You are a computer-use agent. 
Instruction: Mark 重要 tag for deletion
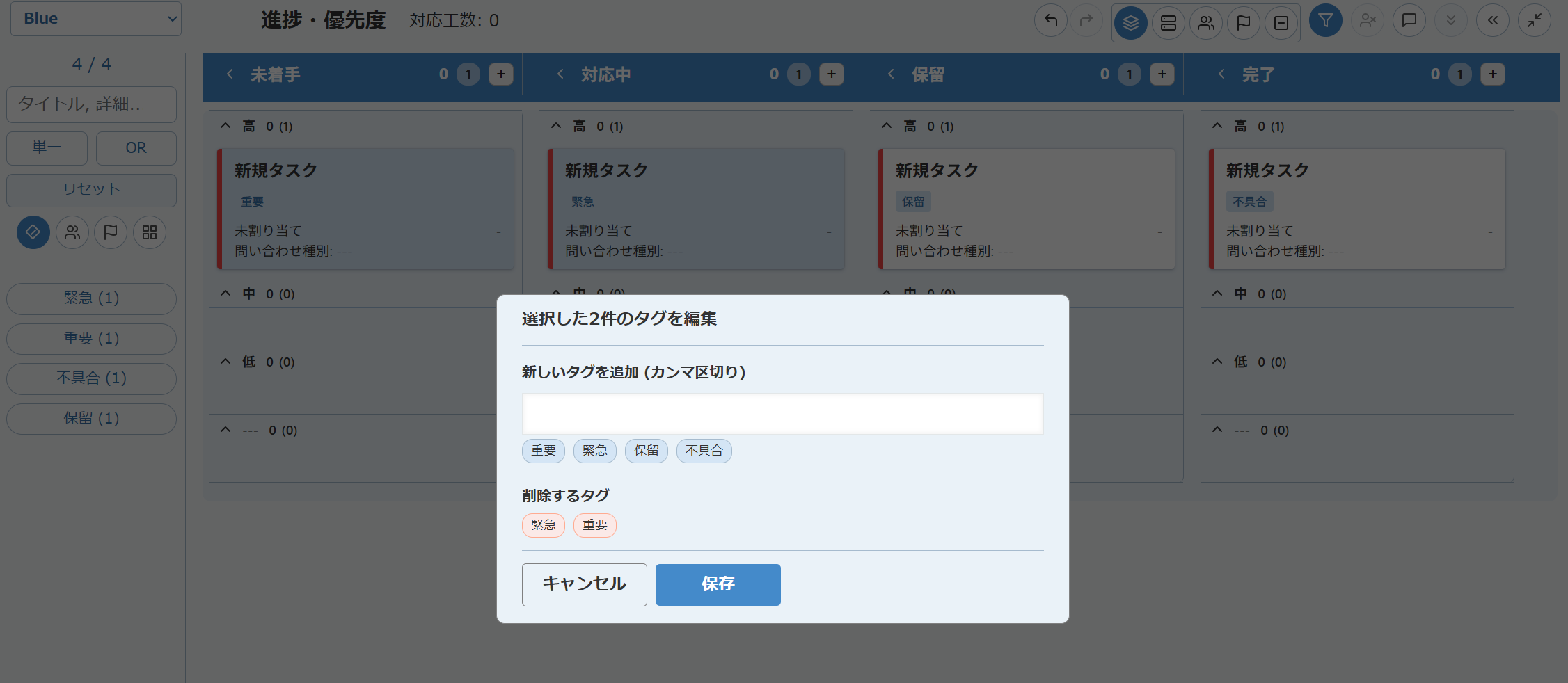pos(595,525)
